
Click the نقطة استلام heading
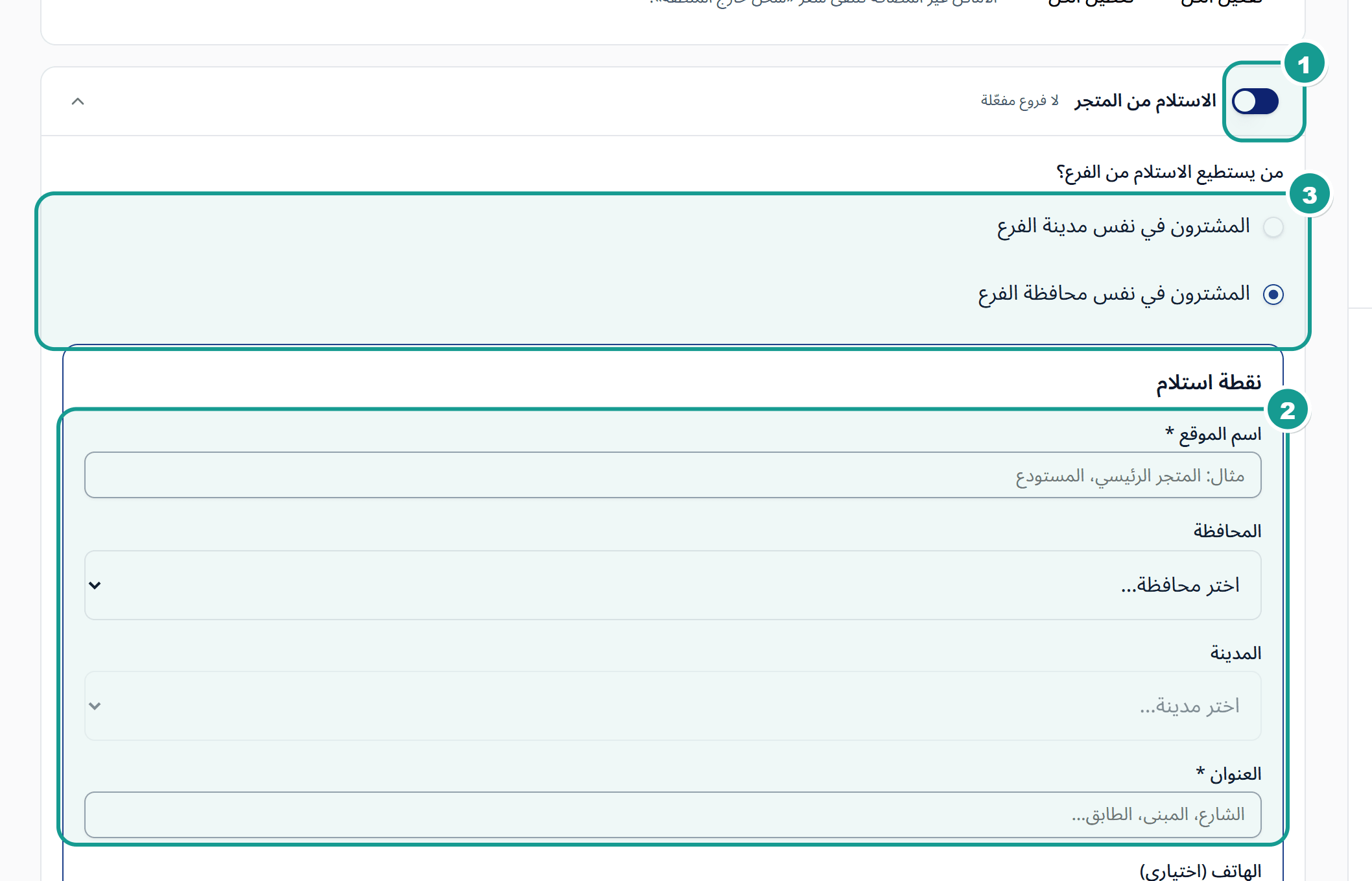tap(1209, 382)
